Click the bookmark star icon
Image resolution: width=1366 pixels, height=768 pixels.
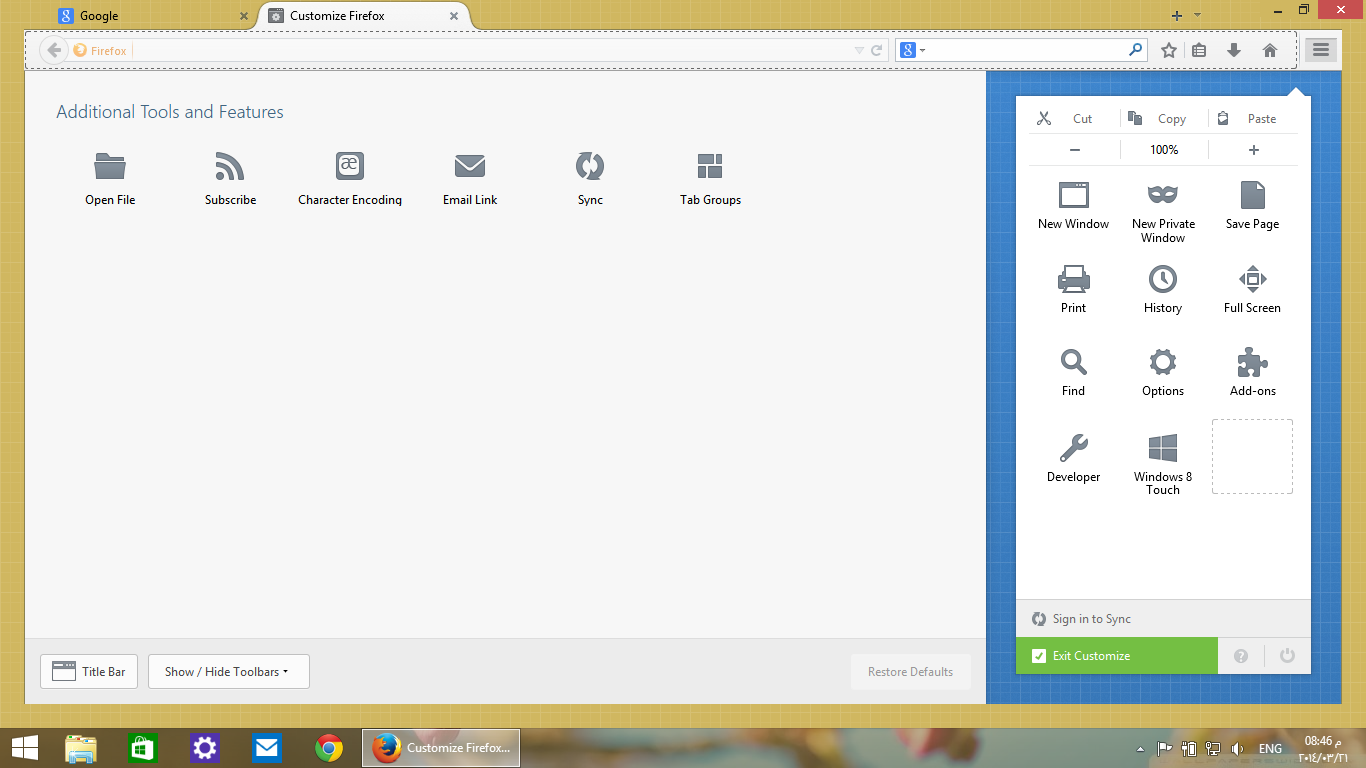1168,50
